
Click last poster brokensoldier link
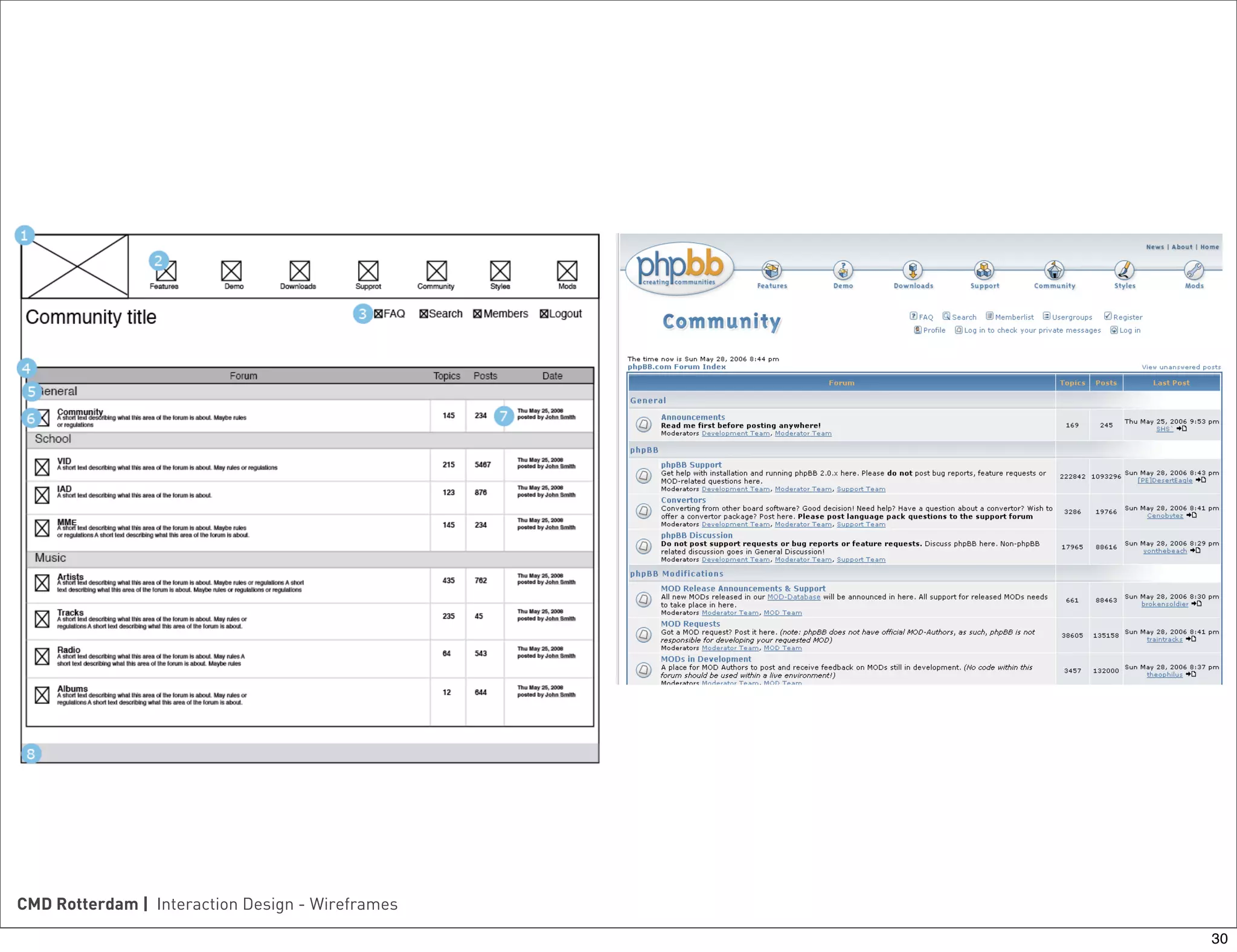(x=1165, y=604)
